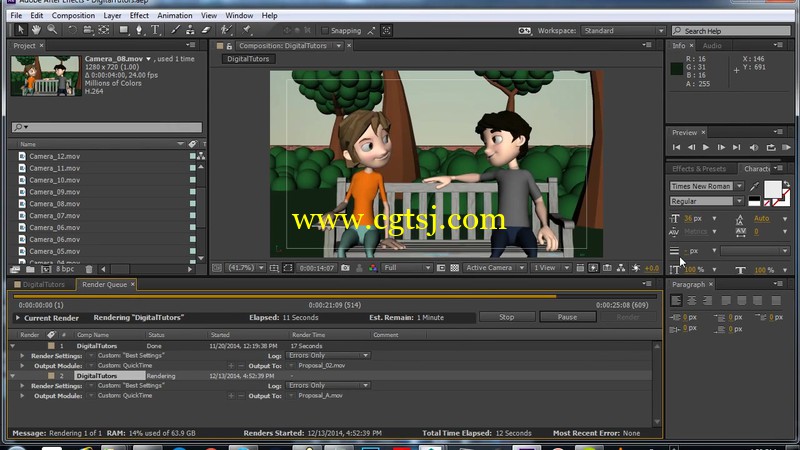The width and height of the screenshot is (800, 450).
Task: Select the Pen tool
Action: coord(139,30)
